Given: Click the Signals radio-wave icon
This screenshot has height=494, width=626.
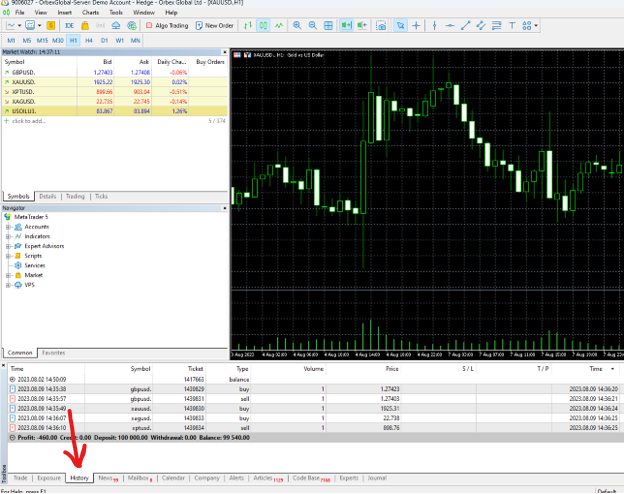Looking at the screenshot, I should pos(100,26).
